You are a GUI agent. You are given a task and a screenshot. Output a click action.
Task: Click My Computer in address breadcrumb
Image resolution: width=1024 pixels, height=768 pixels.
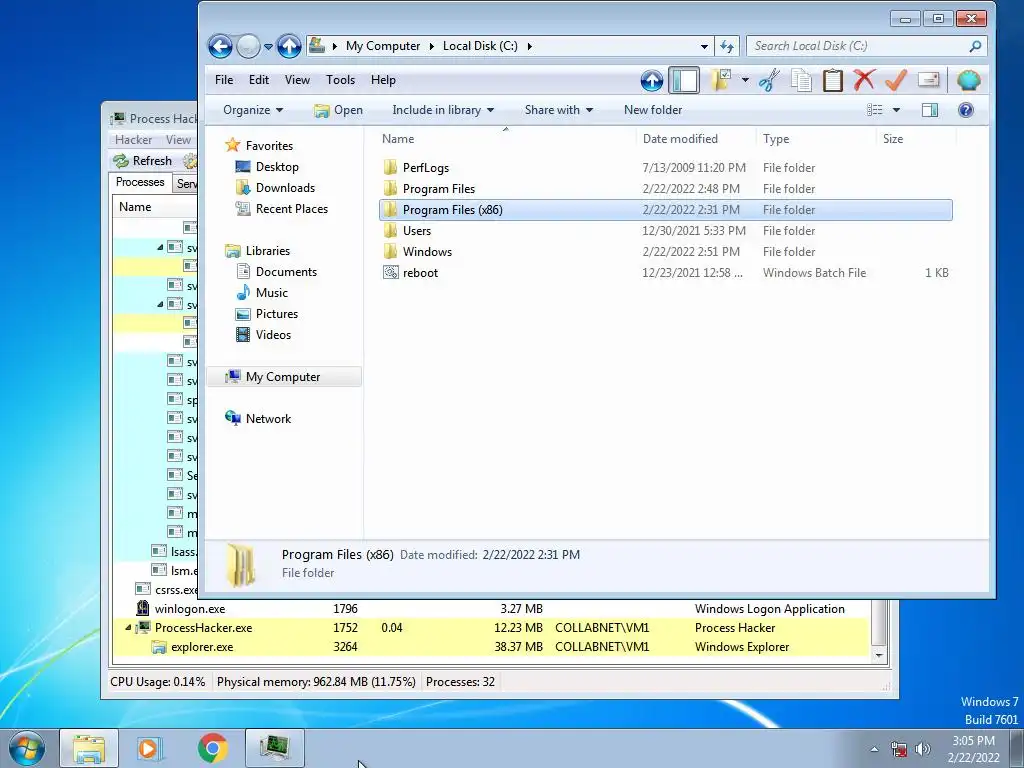383,46
